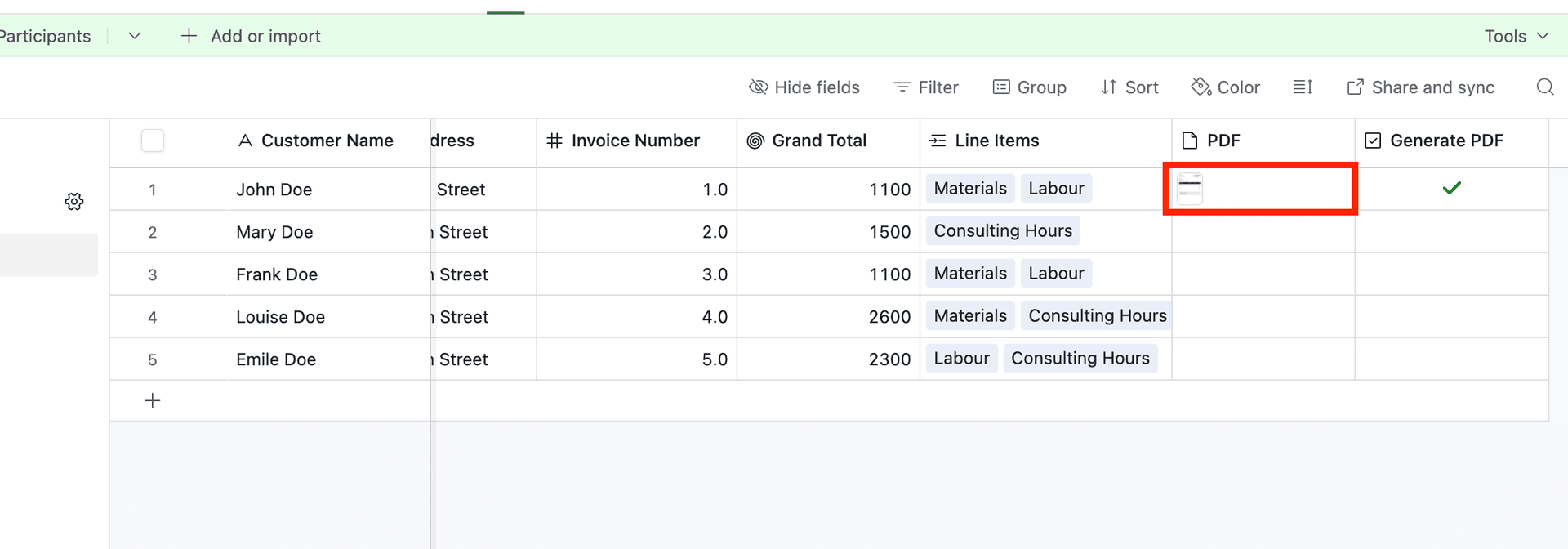
Task: Select the checkbox in the table header row
Action: tap(152, 140)
